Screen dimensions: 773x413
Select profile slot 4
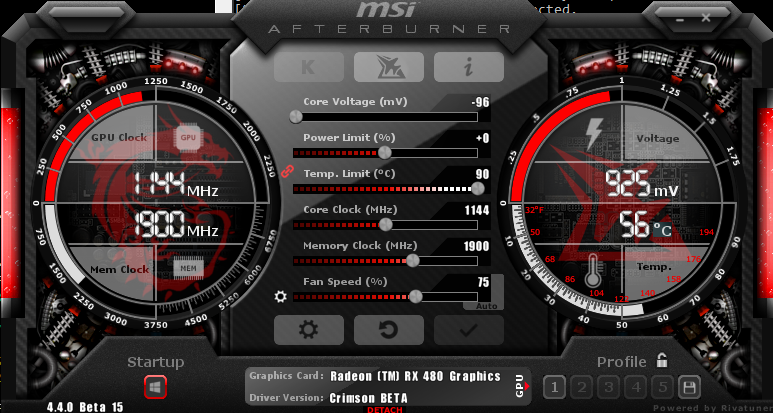click(x=636, y=387)
